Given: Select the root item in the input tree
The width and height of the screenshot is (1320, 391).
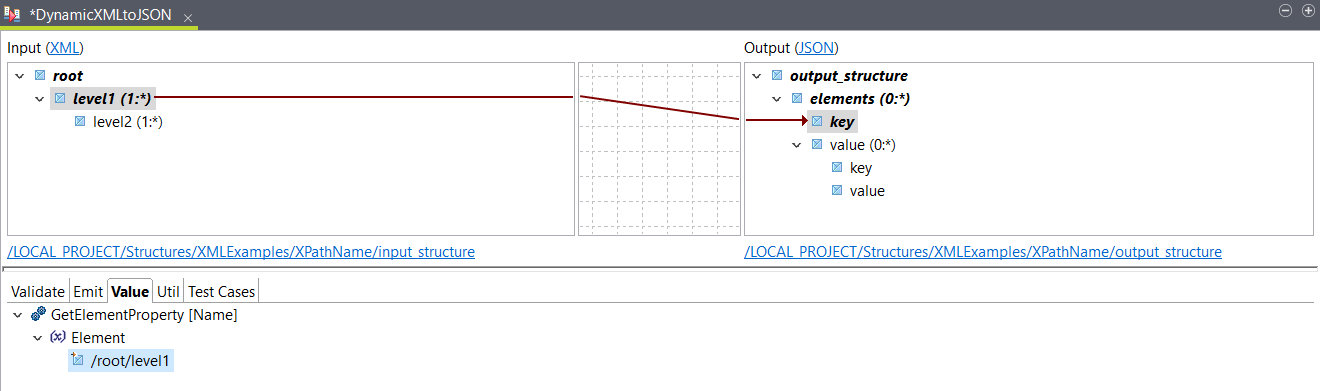Looking at the screenshot, I should pos(68,76).
